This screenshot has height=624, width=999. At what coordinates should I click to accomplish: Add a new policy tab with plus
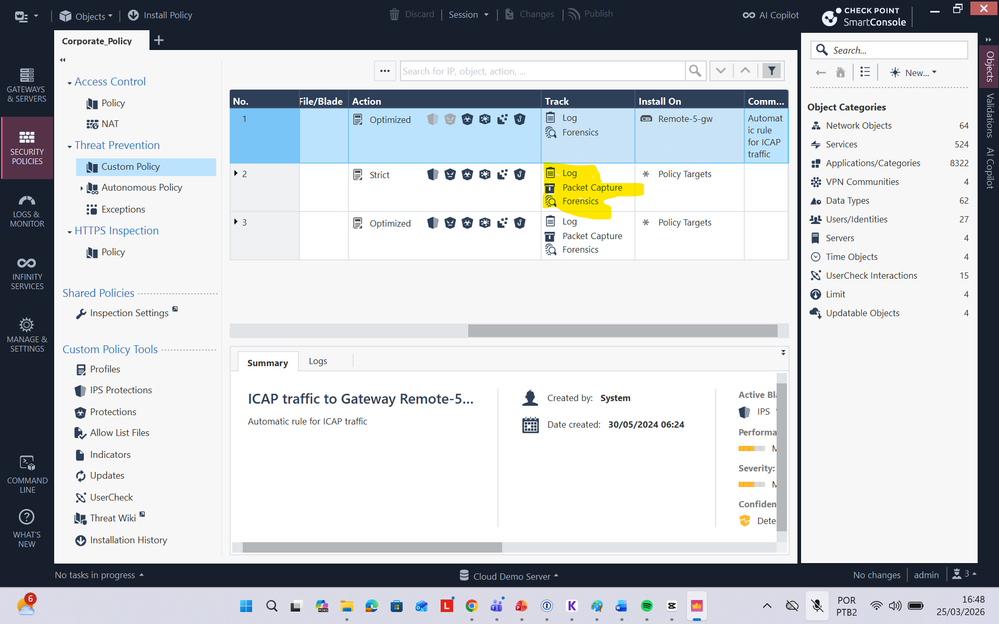159,40
